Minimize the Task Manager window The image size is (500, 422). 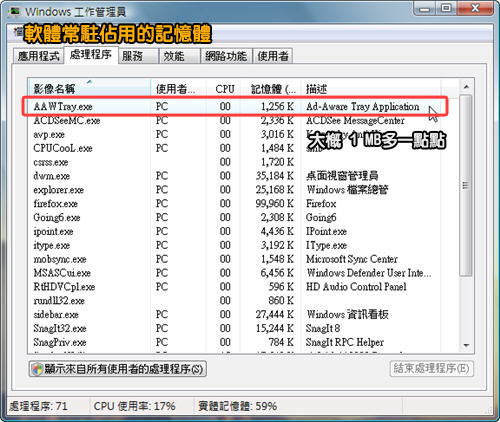point(424,8)
